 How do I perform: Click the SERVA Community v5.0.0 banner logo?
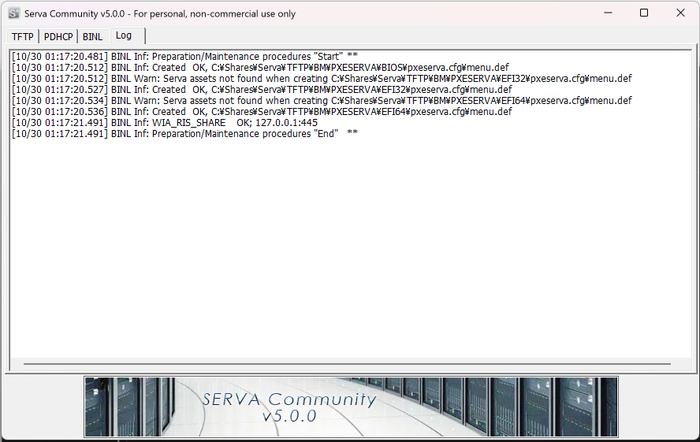pos(289,406)
